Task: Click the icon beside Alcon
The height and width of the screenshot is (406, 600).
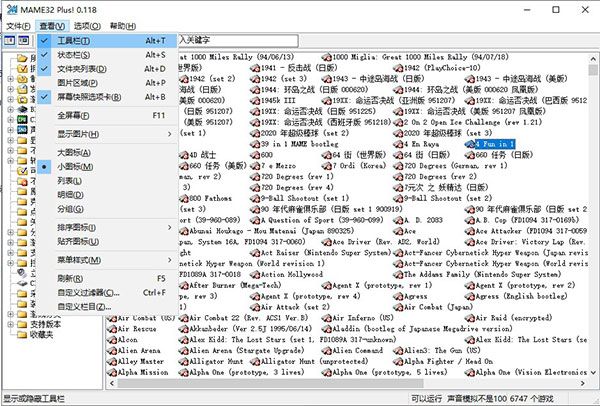Action: pos(112,340)
